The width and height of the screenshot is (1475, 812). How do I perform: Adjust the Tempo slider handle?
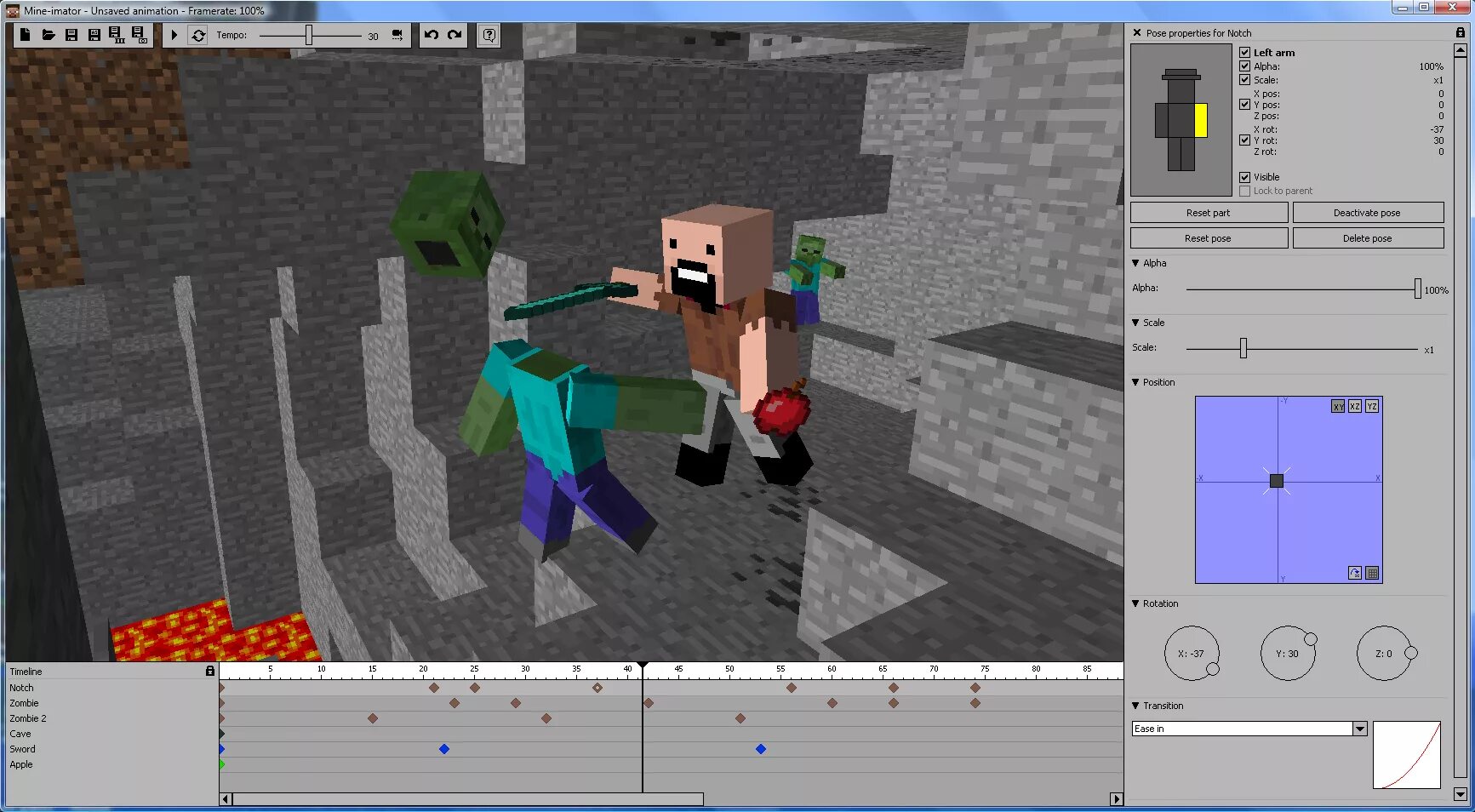pos(309,35)
